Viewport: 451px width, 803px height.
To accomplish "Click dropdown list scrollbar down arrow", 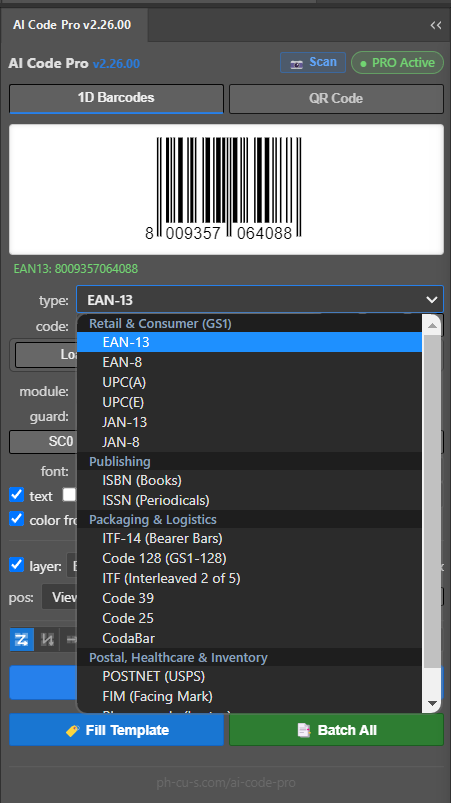I will click(x=432, y=703).
